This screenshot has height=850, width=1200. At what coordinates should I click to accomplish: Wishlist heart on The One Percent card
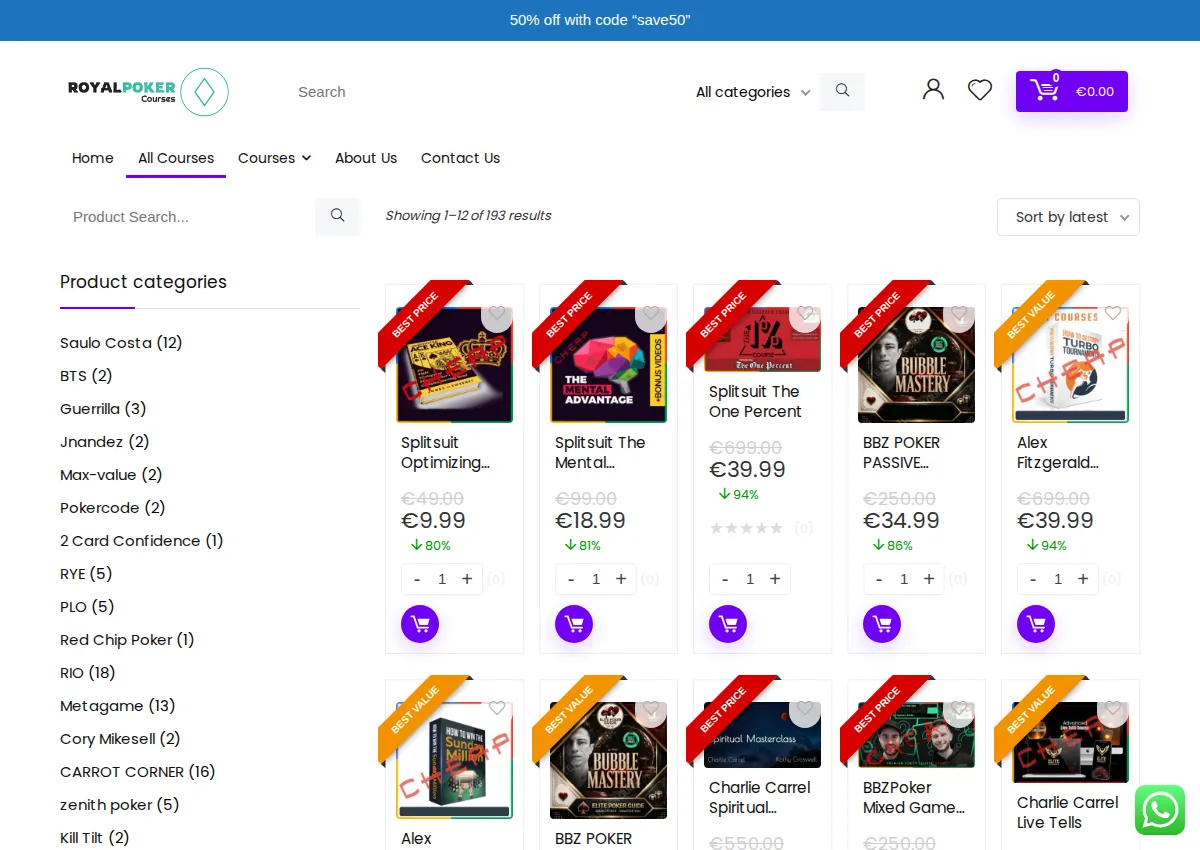pos(805,314)
